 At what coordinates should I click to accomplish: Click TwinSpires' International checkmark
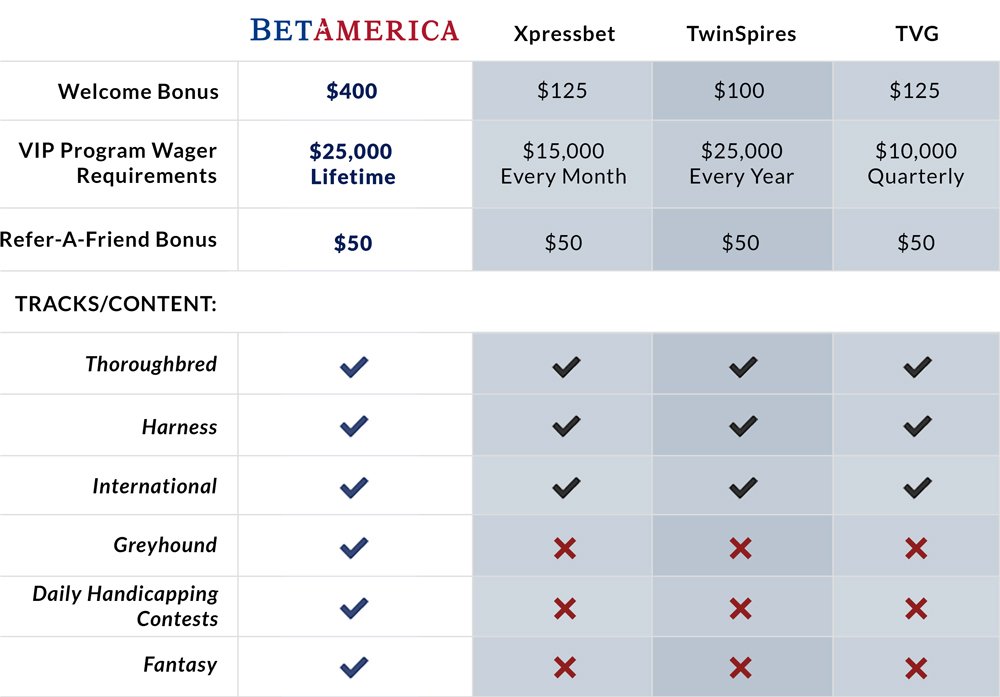click(x=741, y=487)
